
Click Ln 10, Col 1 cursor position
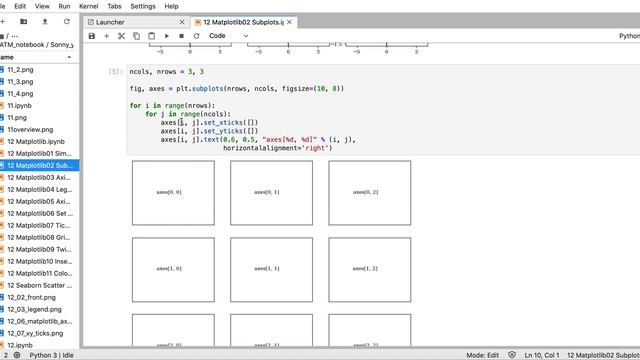(542, 355)
